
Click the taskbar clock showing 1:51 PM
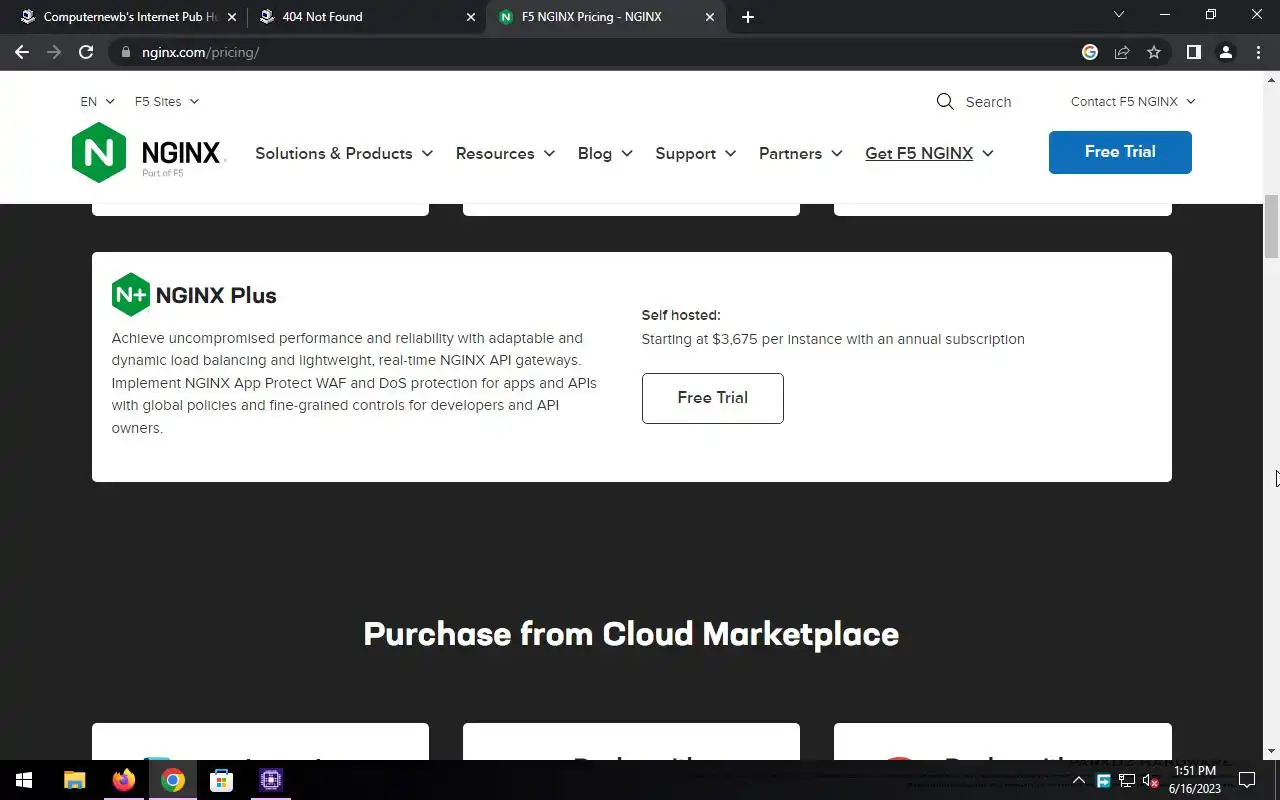pyautogui.click(x=1195, y=780)
